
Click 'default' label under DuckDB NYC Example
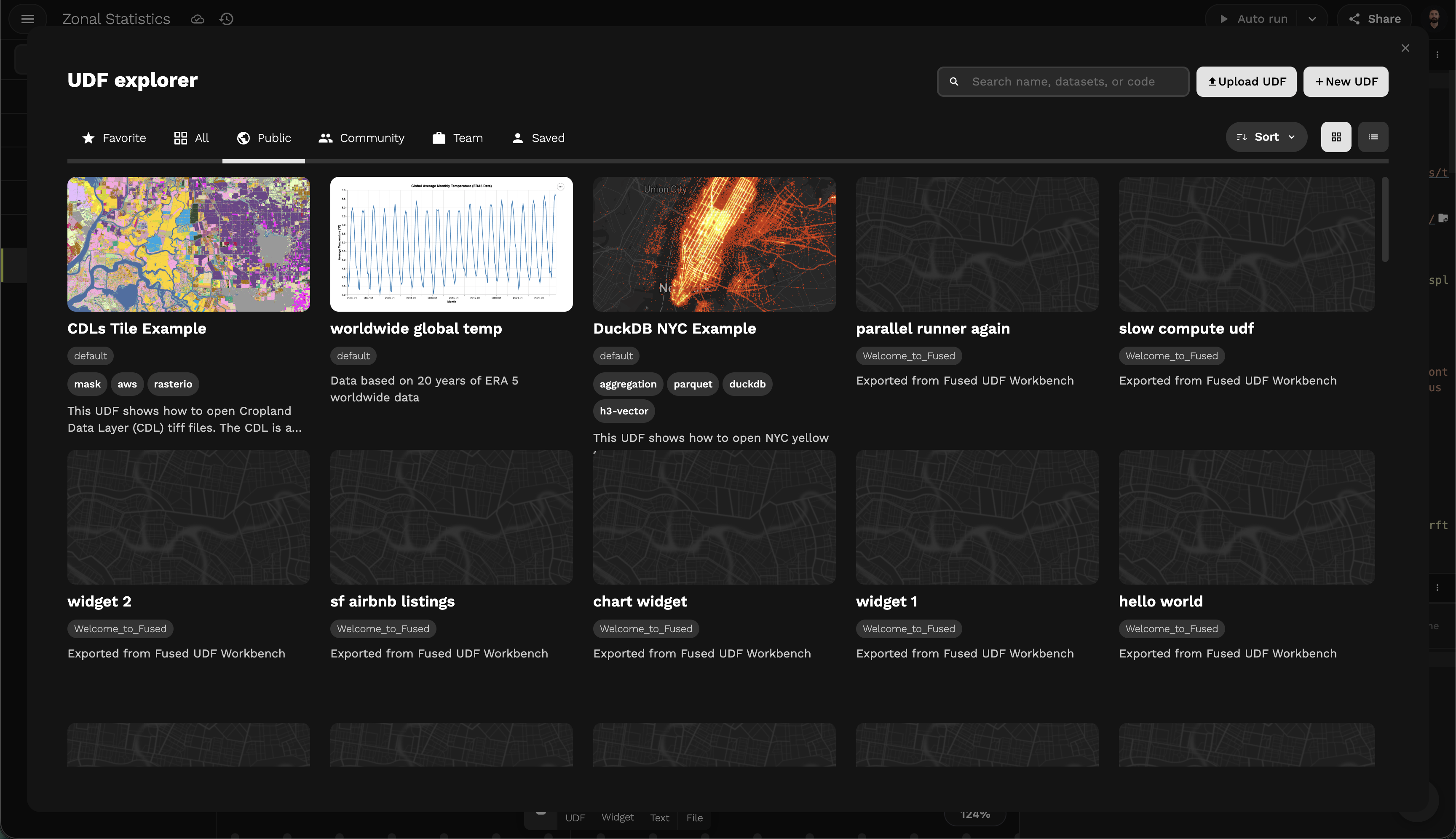tap(616, 356)
